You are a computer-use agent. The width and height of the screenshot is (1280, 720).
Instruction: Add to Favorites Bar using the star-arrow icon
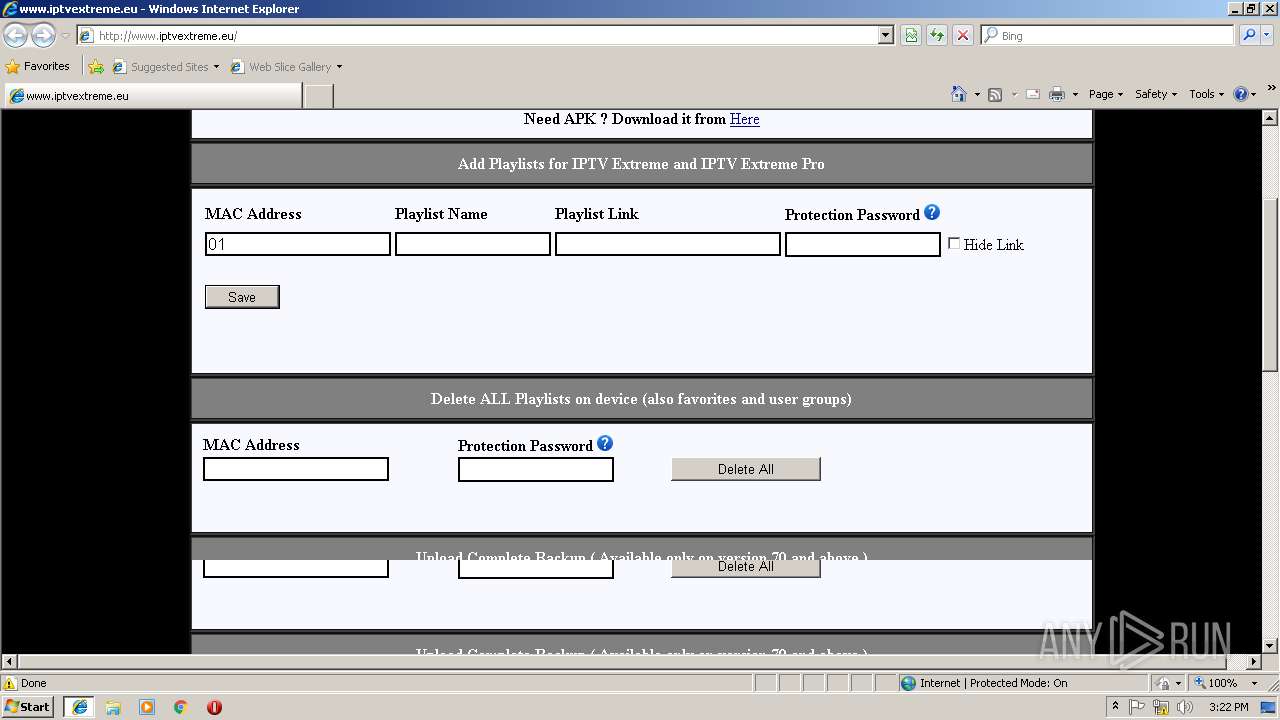(x=96, y=67)
